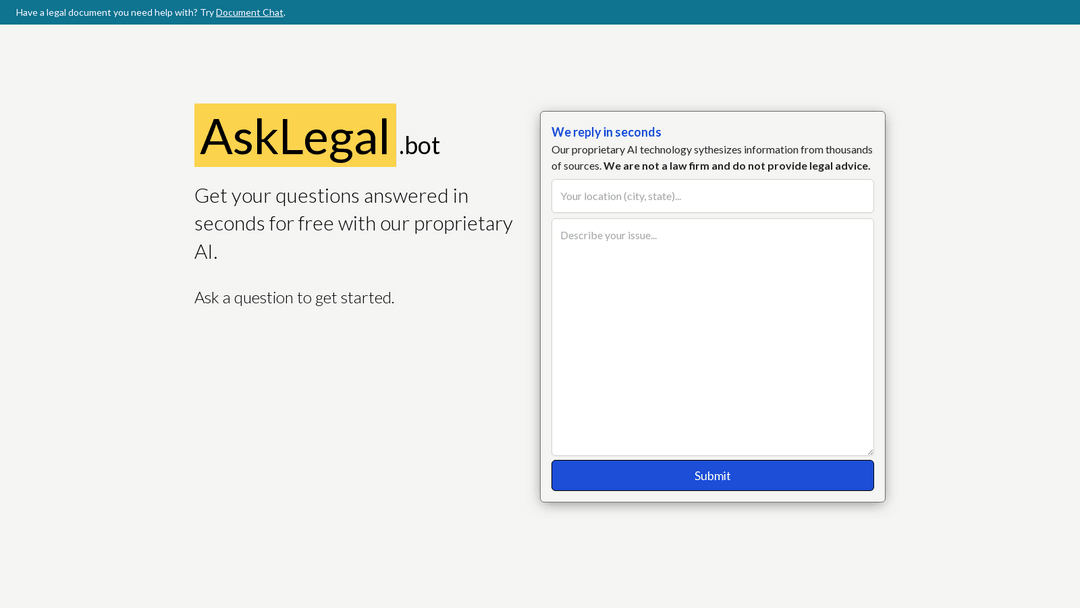
Task: Click the tagline about proprietary AI
Action: (x=353, y=223)
